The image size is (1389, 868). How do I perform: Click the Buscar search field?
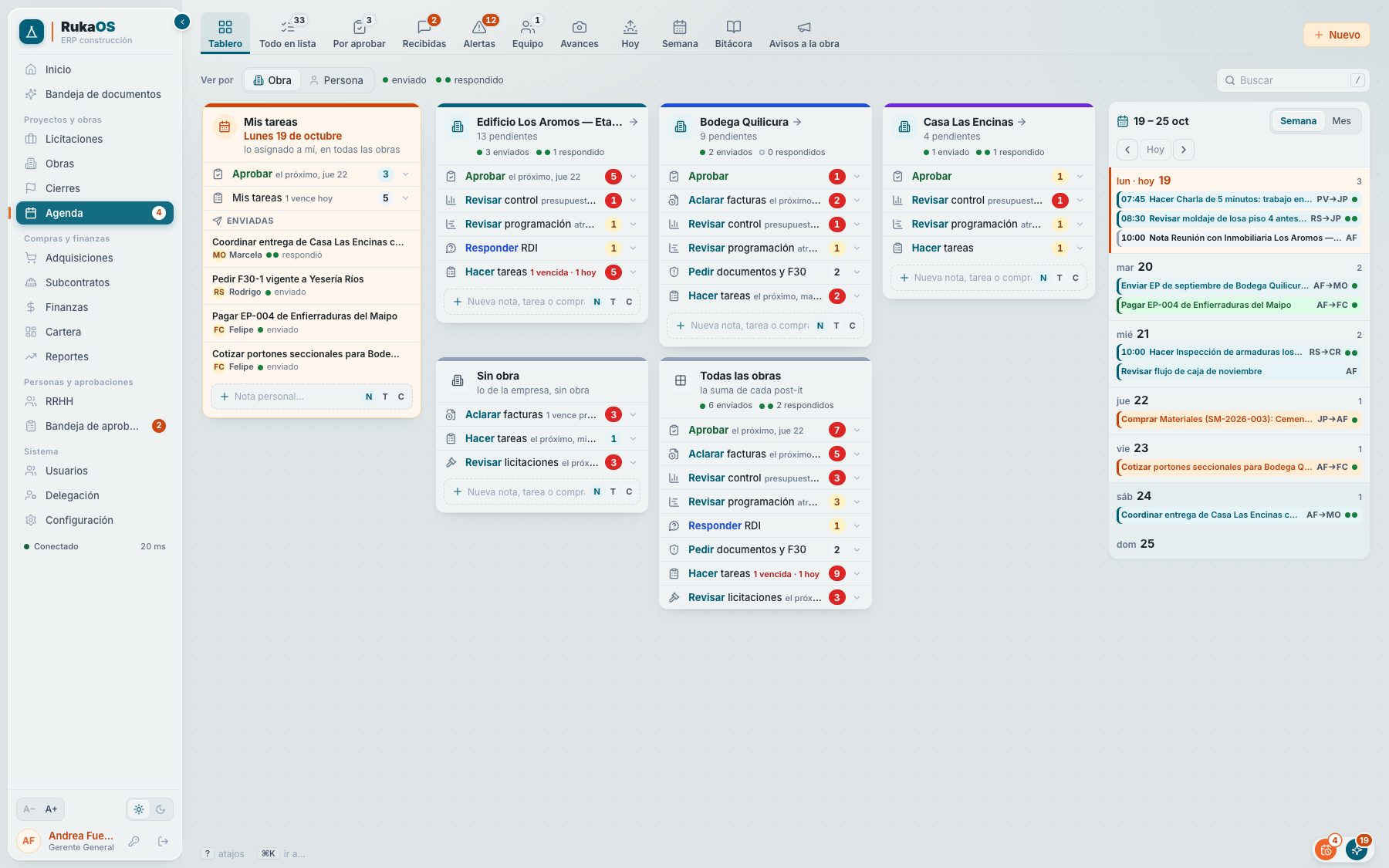click(x=1293, y=80)
